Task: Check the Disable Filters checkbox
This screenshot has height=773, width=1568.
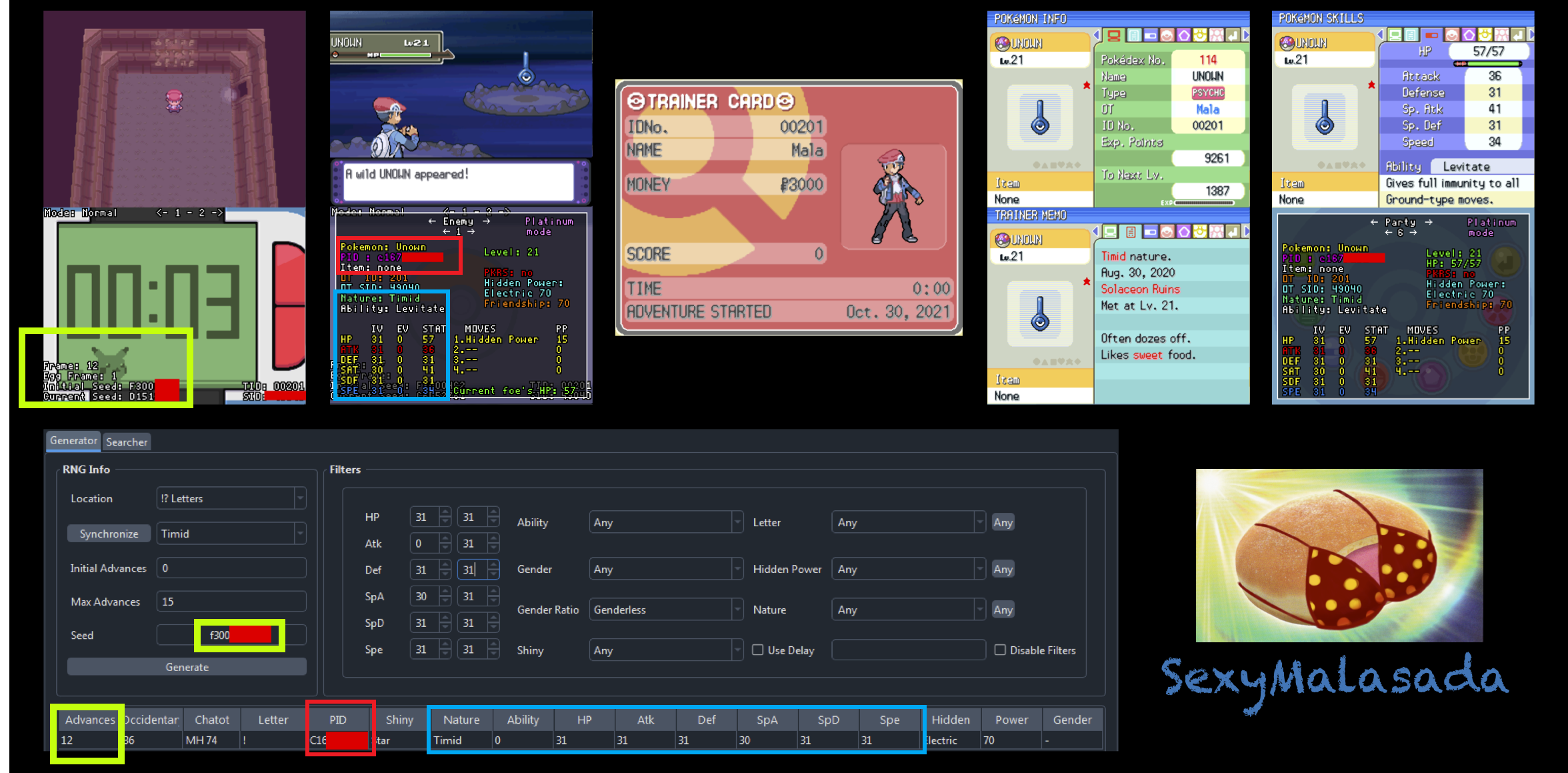Action: (1000, 650)
